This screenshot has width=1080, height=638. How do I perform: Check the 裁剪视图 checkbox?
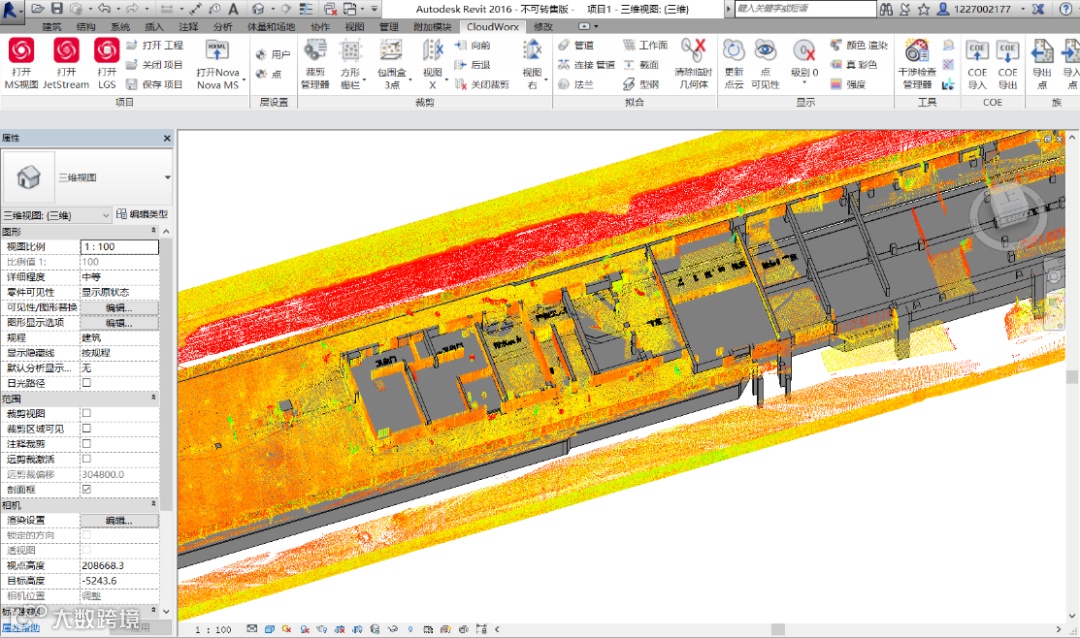[x=86, y=413]
